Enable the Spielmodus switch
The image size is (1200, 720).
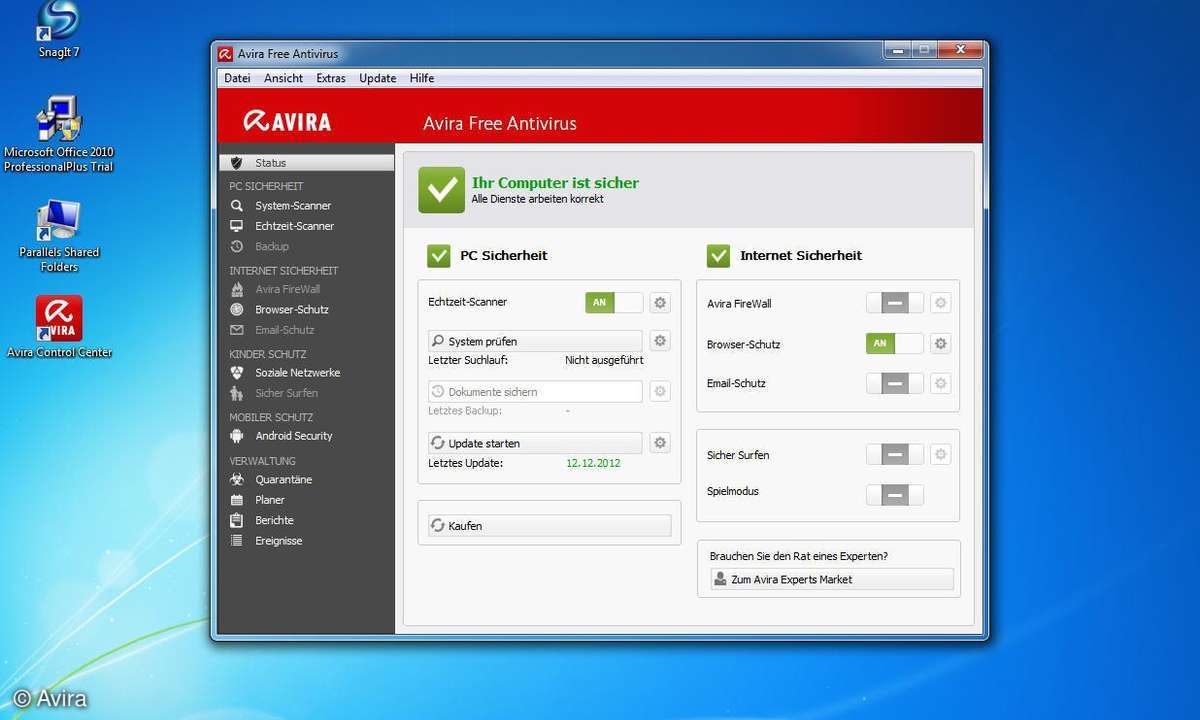pyautogui.click(x=894, y=494)
